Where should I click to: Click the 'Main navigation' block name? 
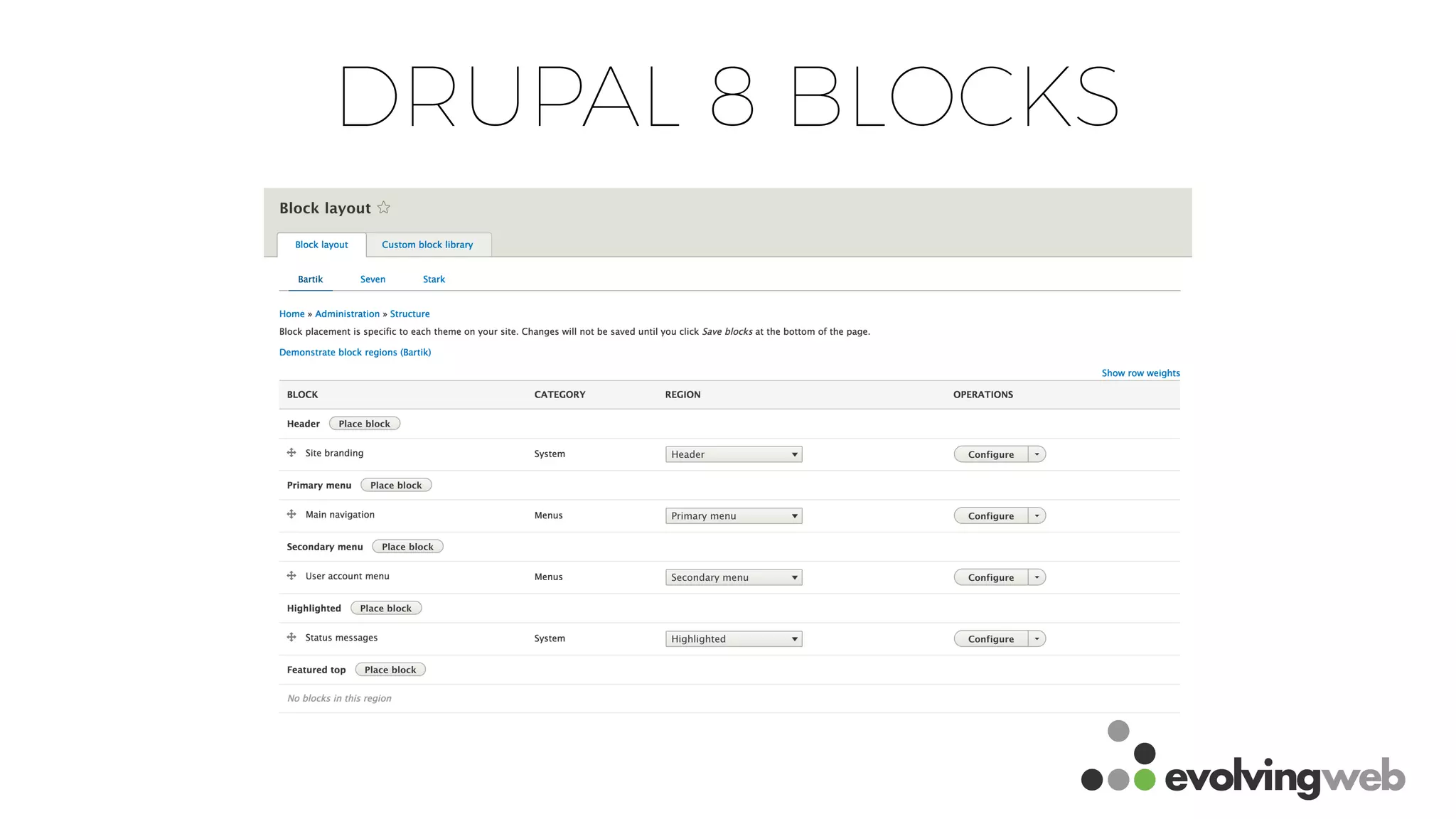[340, 515]
